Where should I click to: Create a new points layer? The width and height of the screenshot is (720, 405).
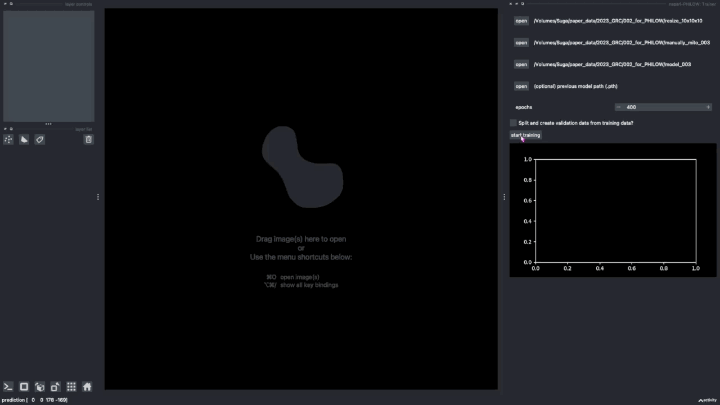[x=8, y=140]
